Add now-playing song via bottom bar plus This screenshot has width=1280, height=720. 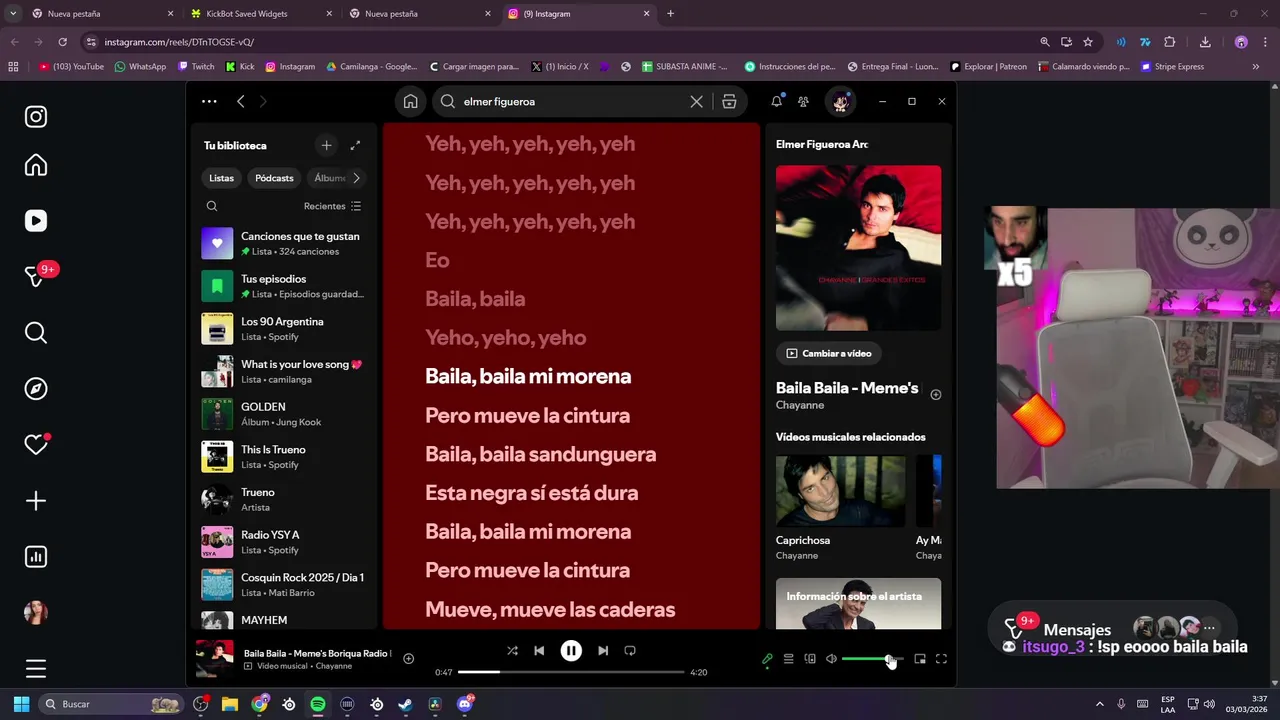coord(408,658)
